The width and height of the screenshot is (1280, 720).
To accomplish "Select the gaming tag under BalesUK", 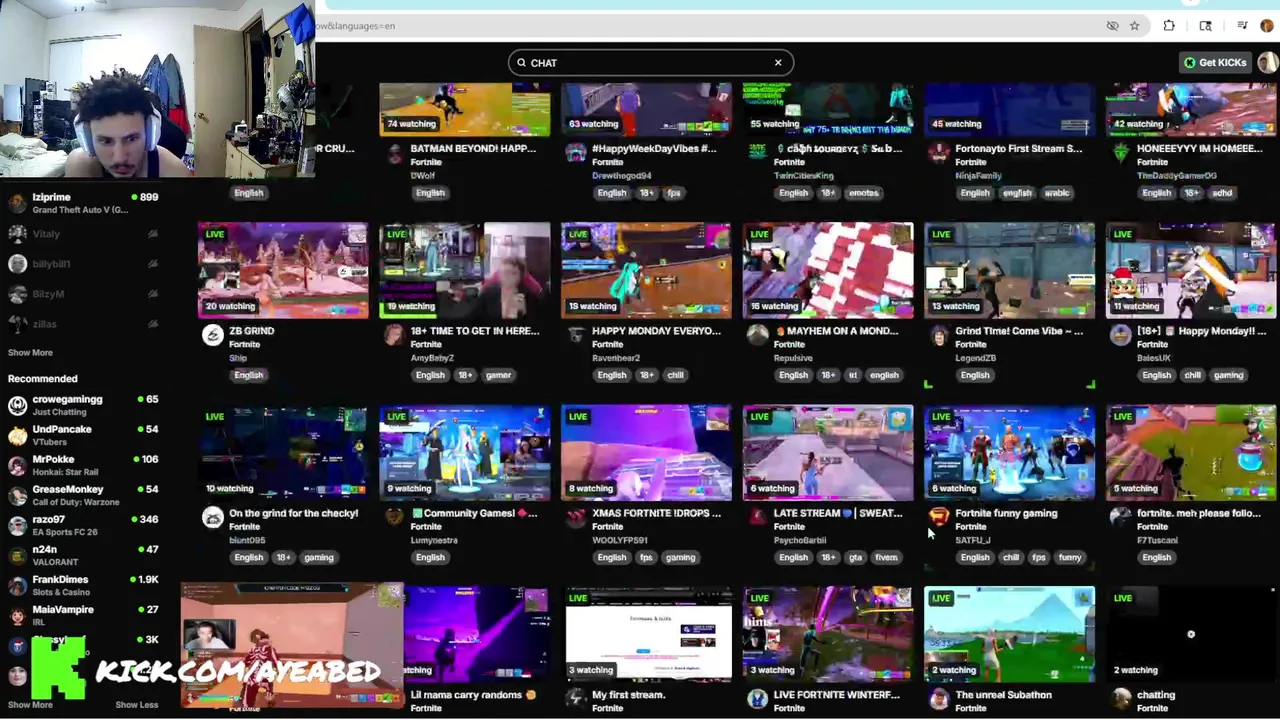I will click(x=1228, y=375).
